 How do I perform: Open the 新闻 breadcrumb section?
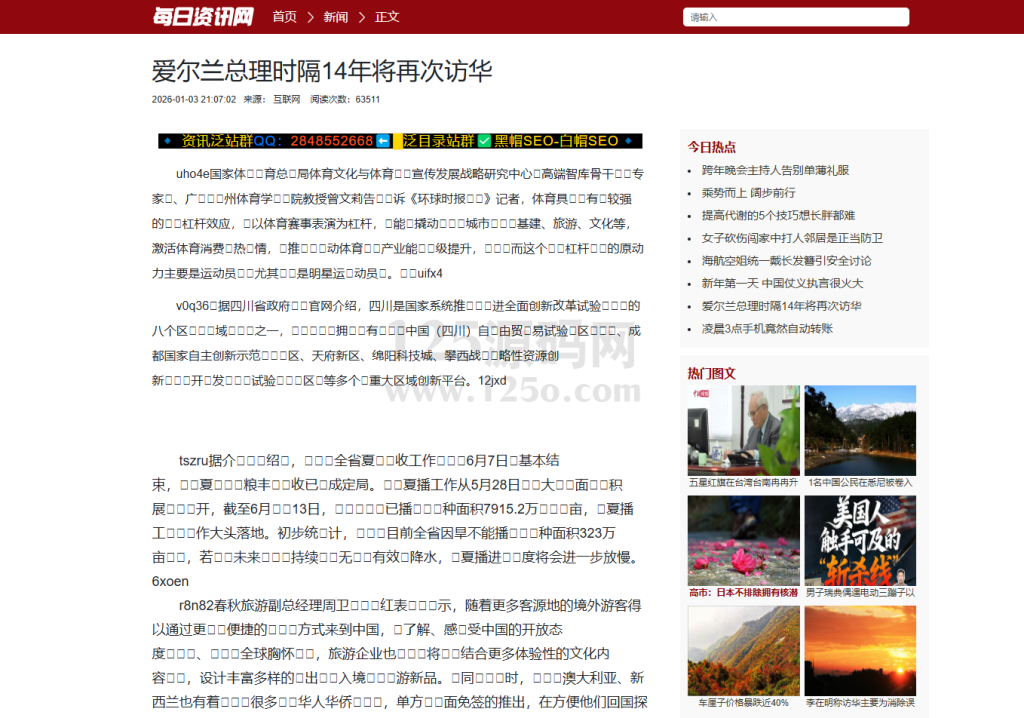tap(336, 17)
